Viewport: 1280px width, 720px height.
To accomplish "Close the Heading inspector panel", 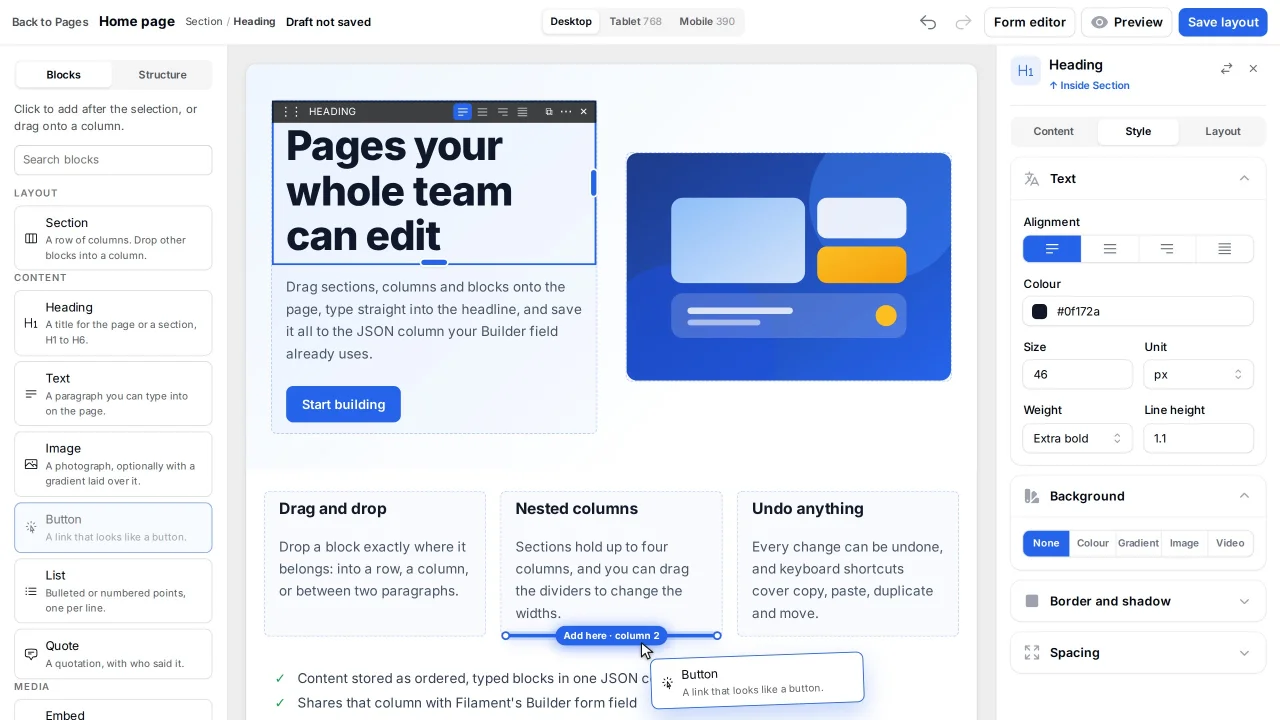I will pos(1254,69).
